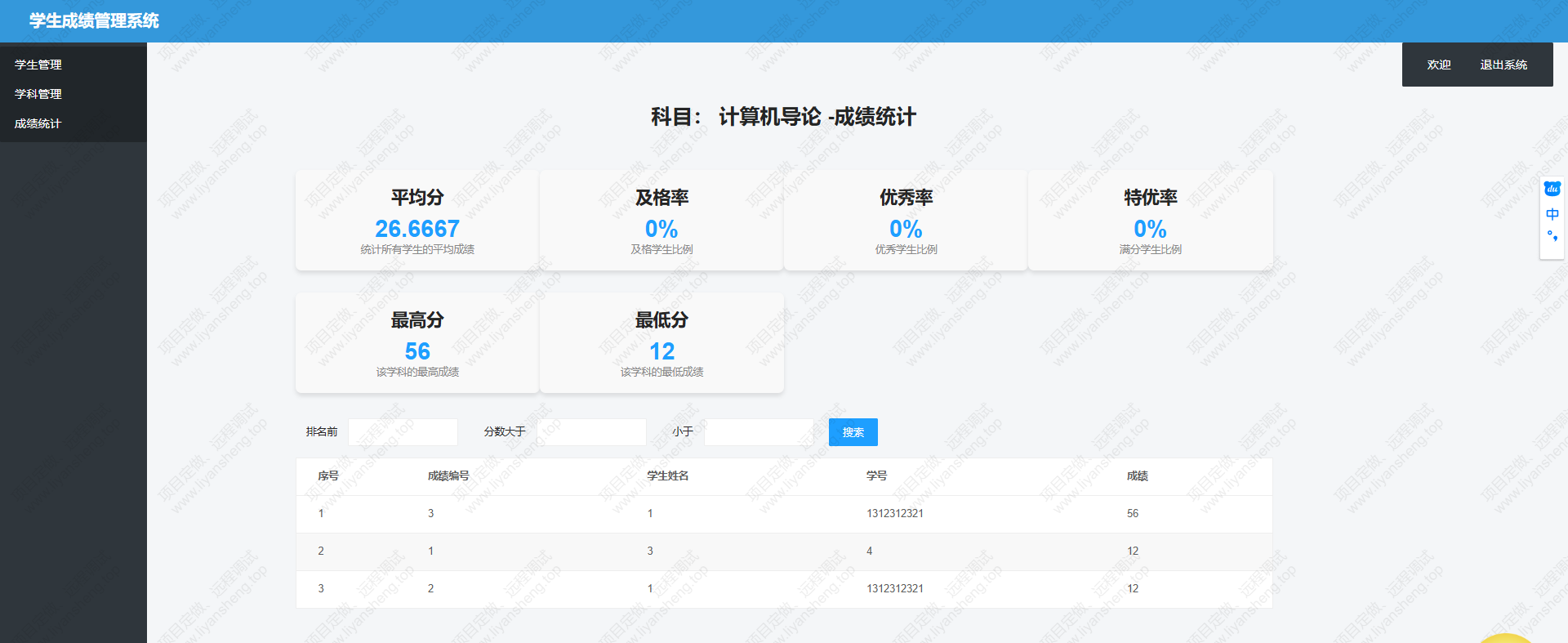Click the 搜索 button
Viewport: 1568px width, 643px height.
click(x=853, y=432)
